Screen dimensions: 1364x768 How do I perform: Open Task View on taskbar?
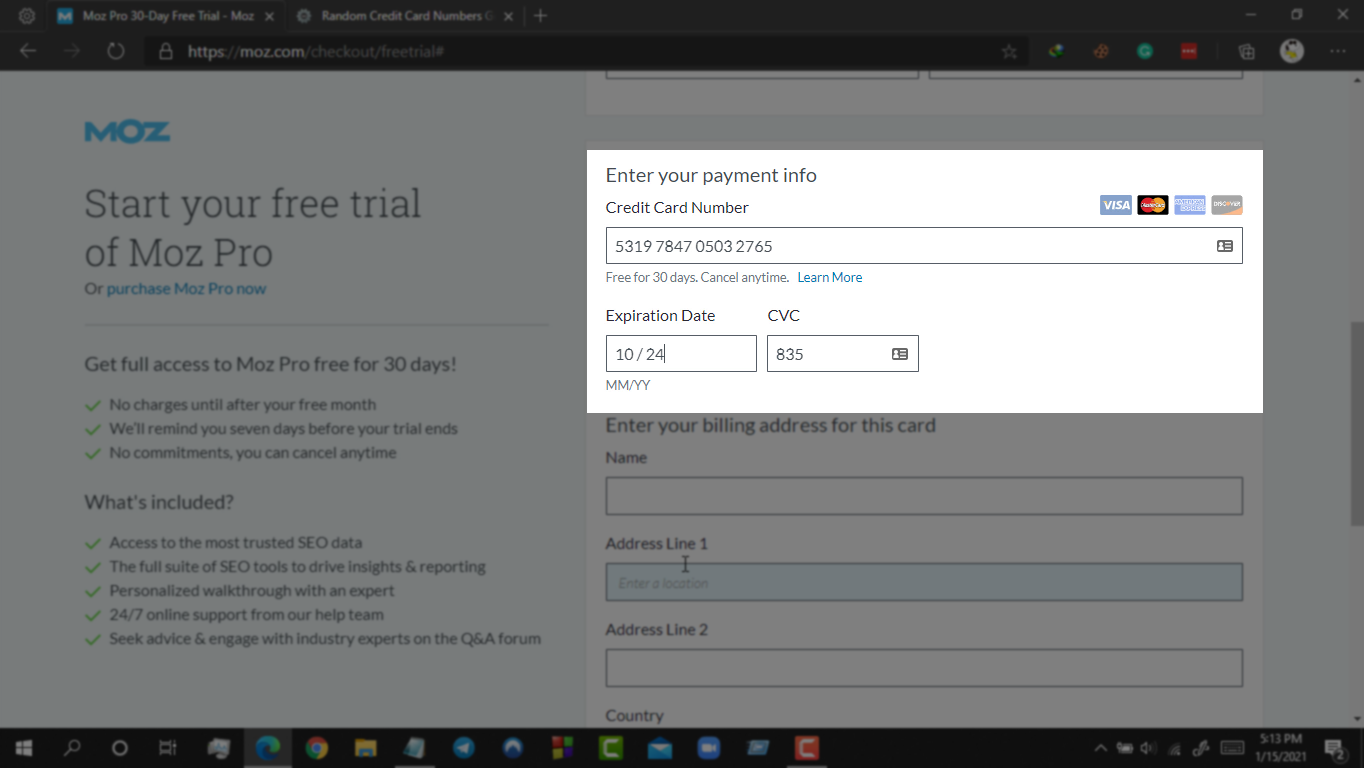coord(168,748)
